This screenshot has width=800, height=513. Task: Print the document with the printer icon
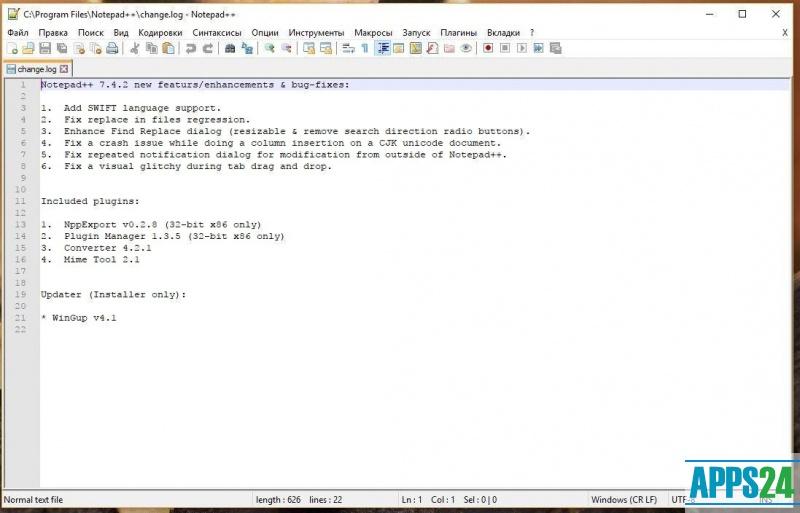pos(112,48)
